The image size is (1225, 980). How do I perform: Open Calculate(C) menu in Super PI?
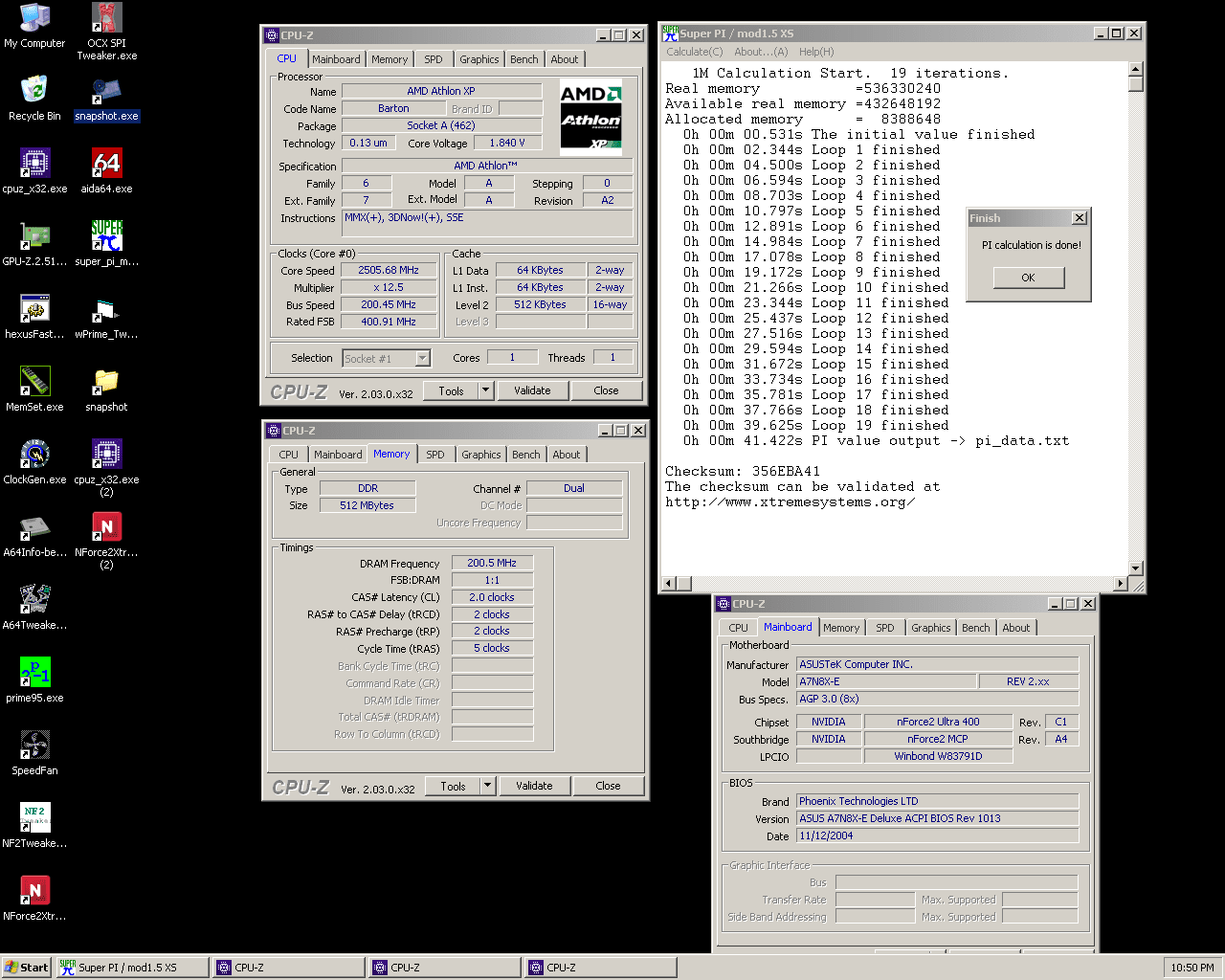[695, 52]
